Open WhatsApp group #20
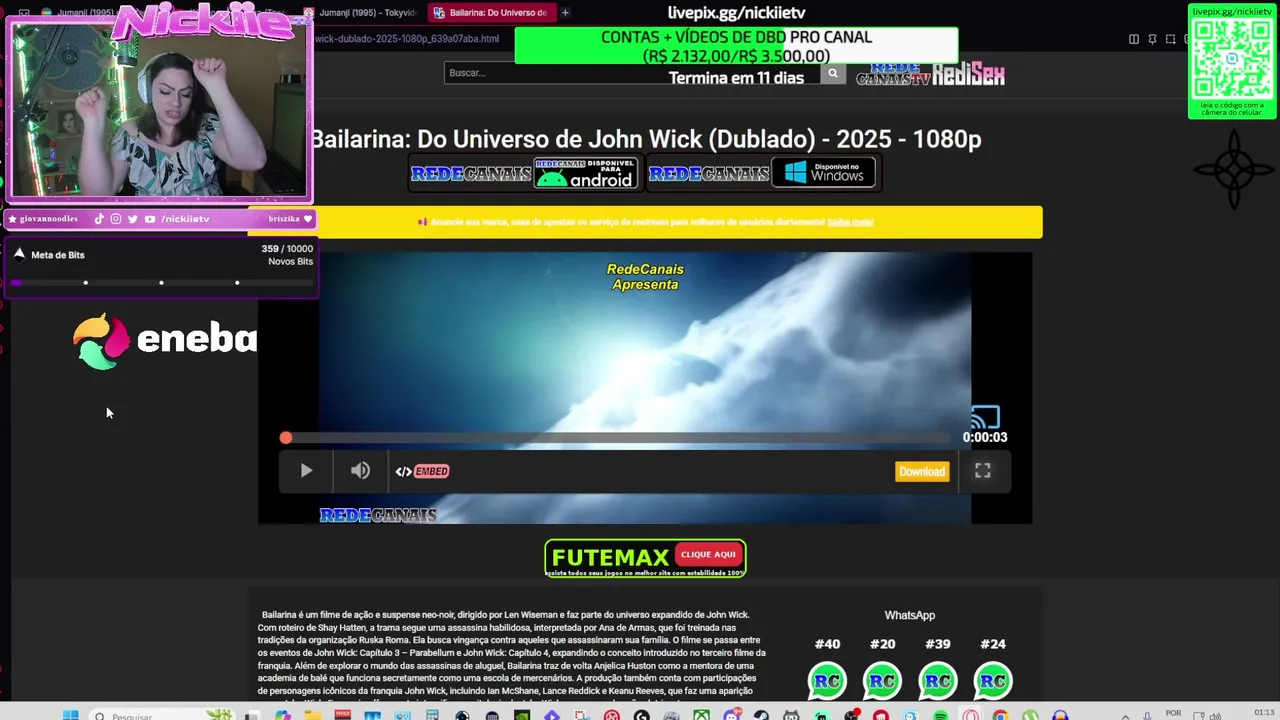 point(882,680)
